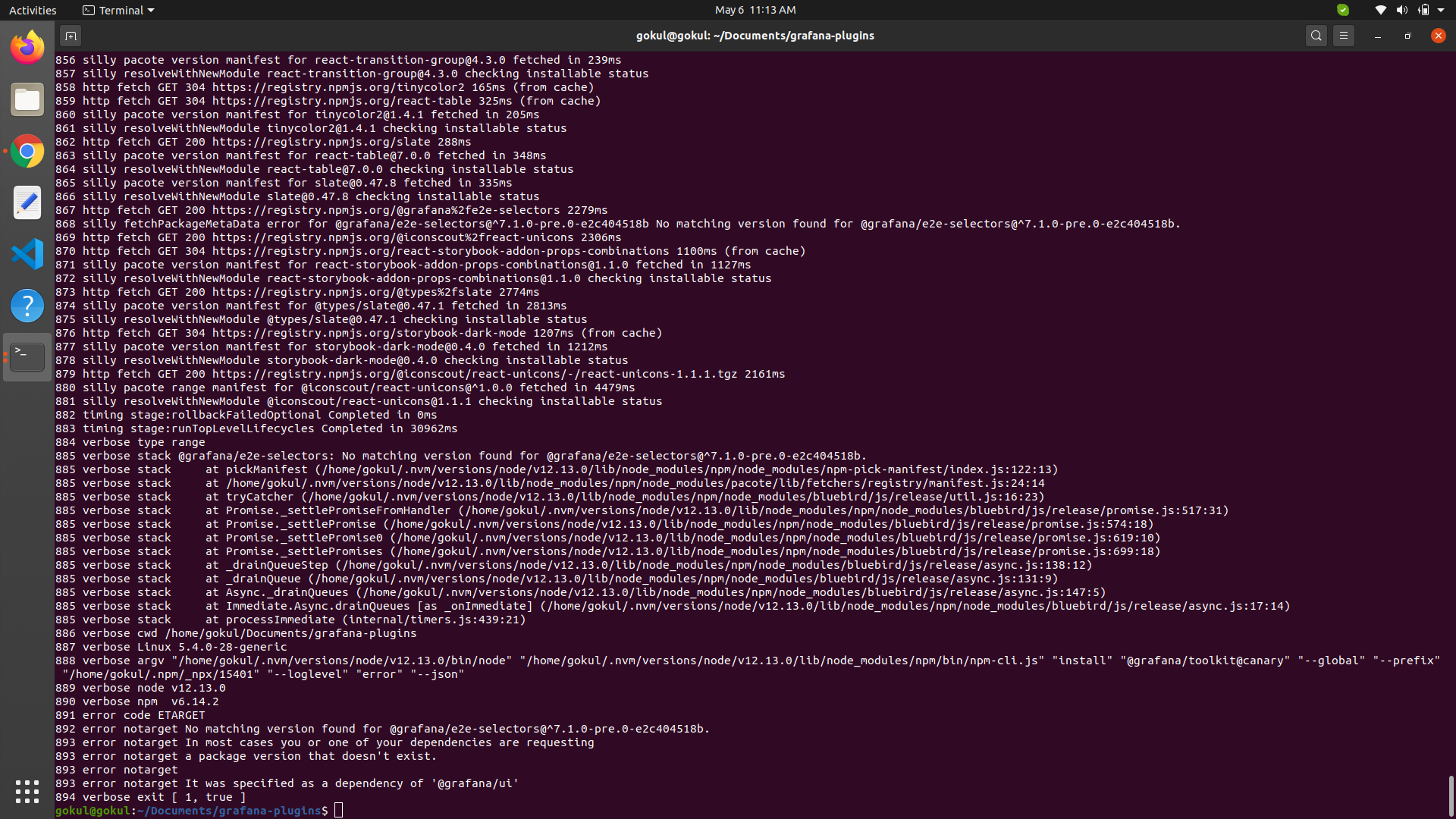This screenshot has height=819, width=1456.
Task: Open the text editor from the dock
Action: [27, 202]
